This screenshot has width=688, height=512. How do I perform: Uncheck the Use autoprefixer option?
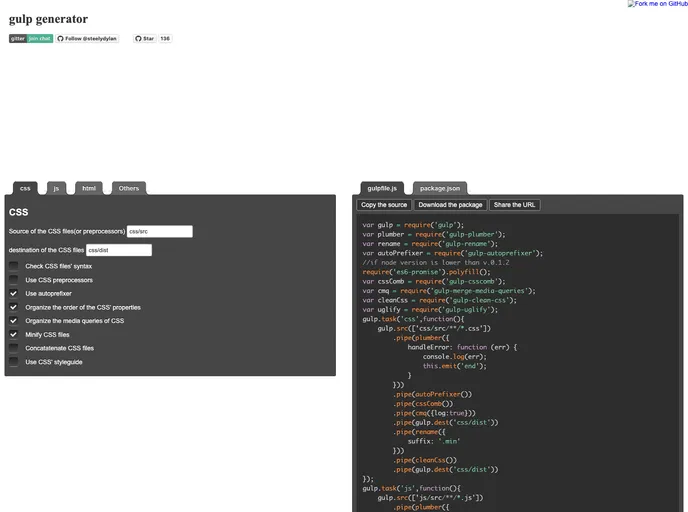(x=14, y=294)
